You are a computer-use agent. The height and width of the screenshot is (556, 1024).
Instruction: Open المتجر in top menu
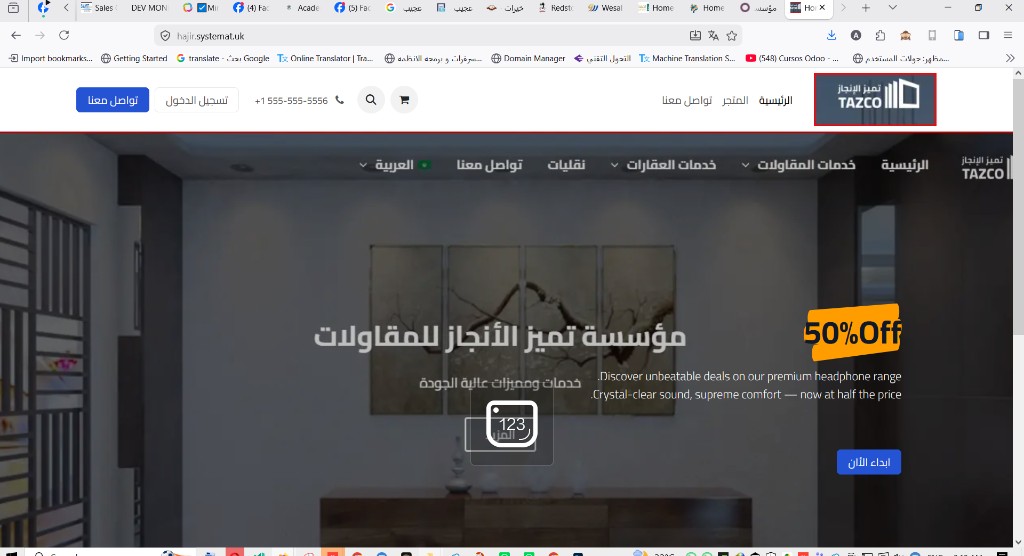click(735, 100)
